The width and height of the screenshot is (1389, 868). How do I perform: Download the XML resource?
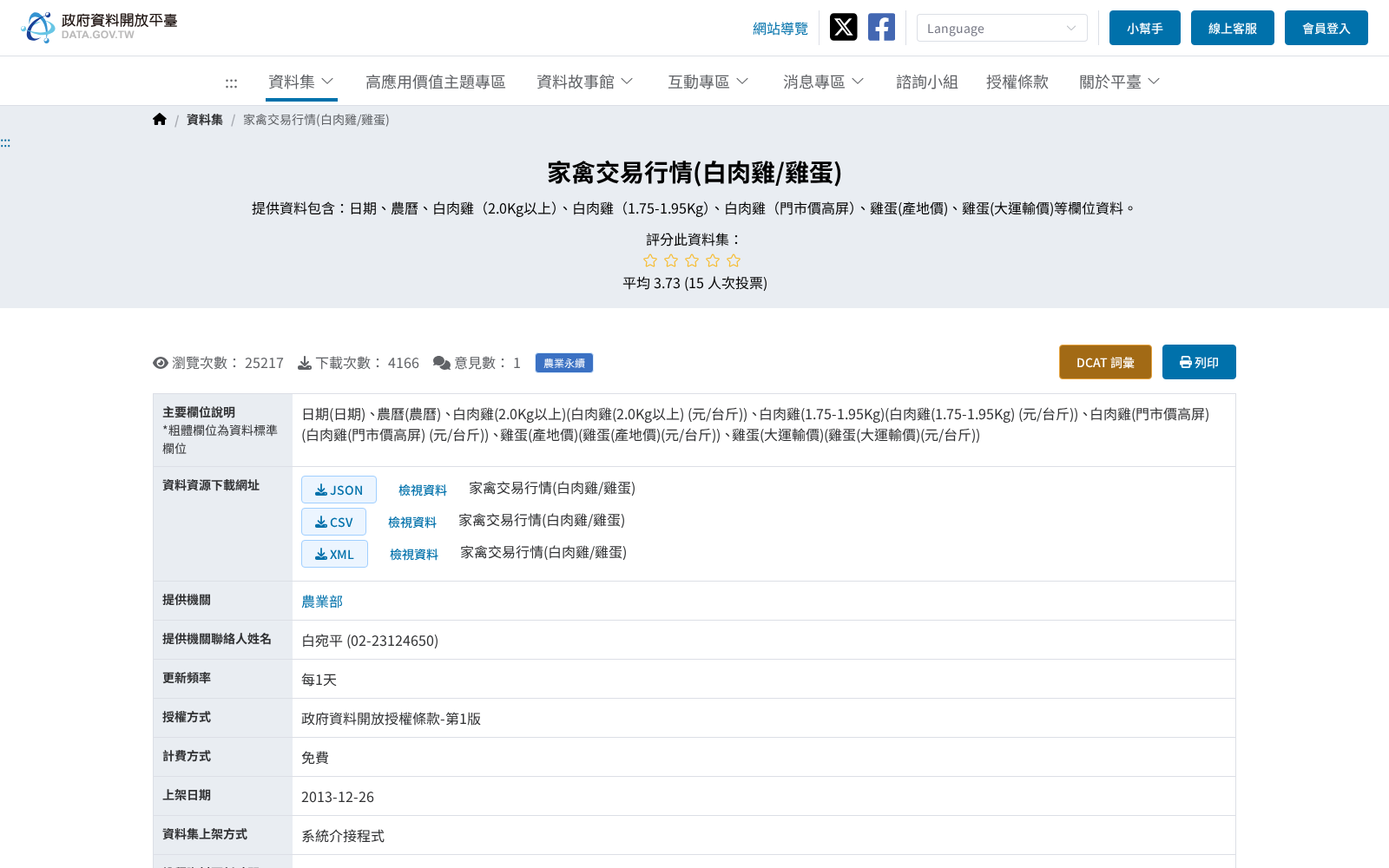(334, 554)
